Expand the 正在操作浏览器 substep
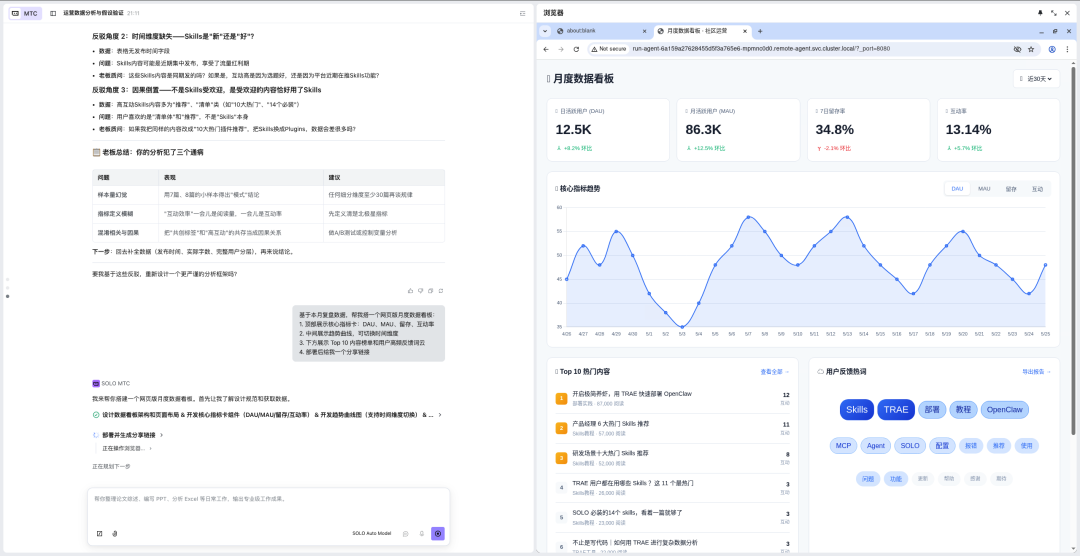The width and height of the screenshot is (1080, 556). click(127, 449)
